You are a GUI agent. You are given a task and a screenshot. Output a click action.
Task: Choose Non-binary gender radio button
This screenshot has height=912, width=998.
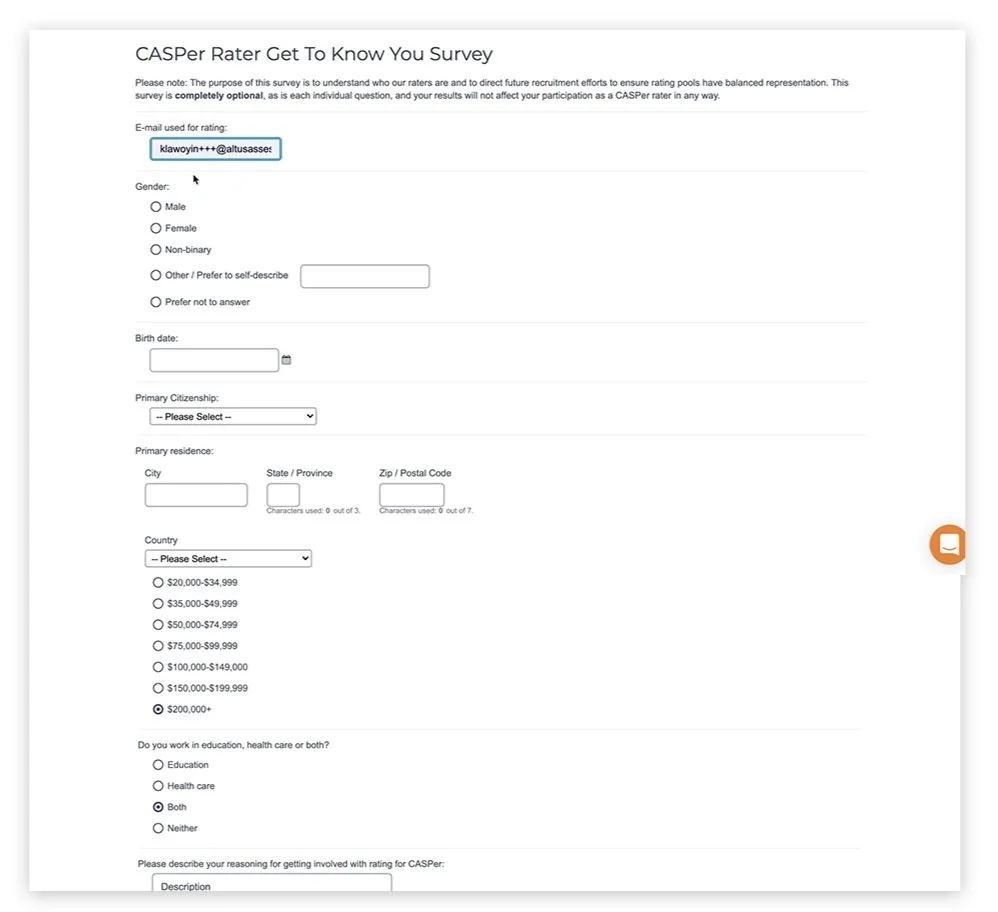point(155,249)
